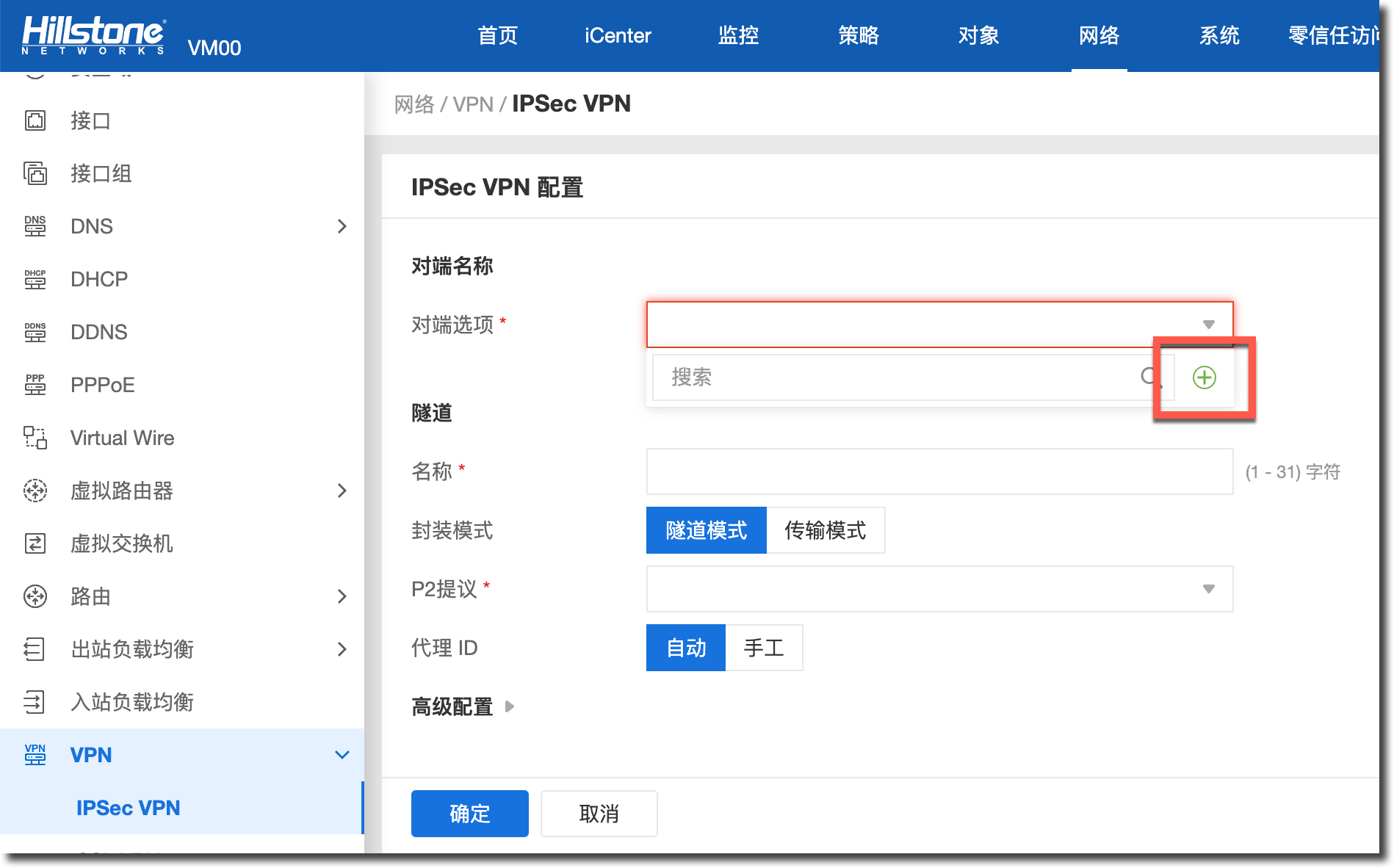Image resolution: width=1394 pixels, height=868 pixels.
Task: Go to the 策略 top menu
Action: click(x=858, y=35)
